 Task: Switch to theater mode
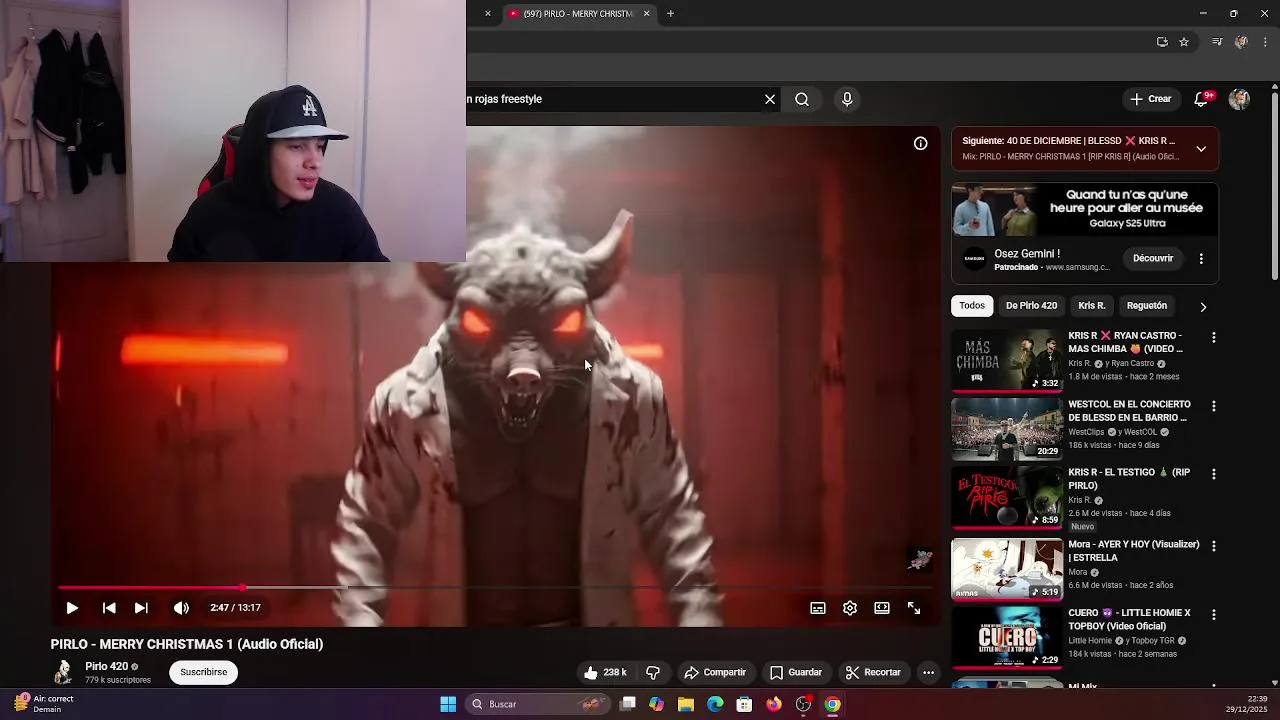pos(882,608)
